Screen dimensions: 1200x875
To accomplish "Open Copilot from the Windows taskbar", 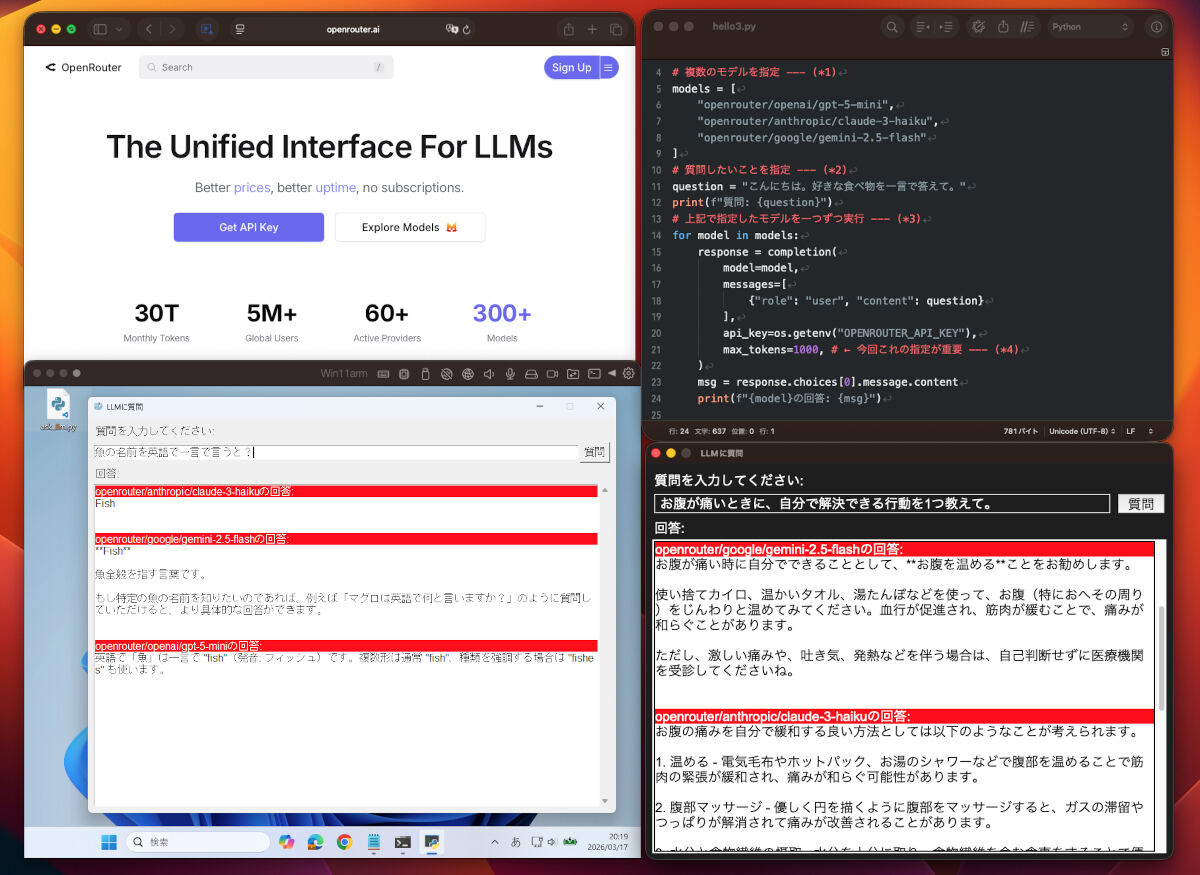I will (x=287, y=842).
